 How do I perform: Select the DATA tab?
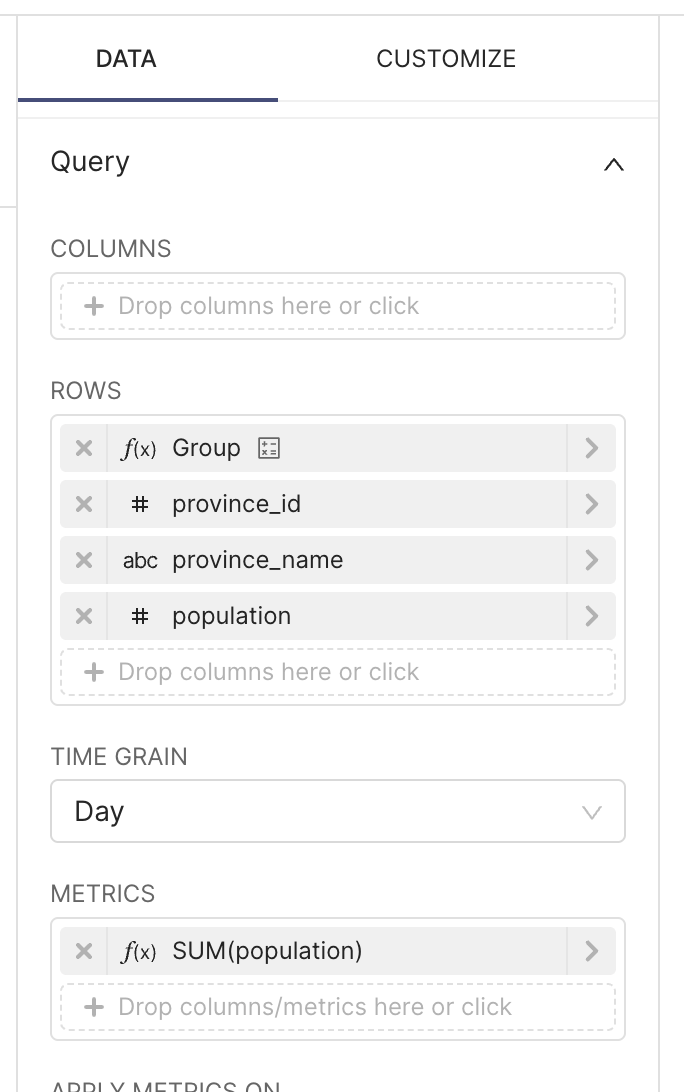click(x=125, y=59)
